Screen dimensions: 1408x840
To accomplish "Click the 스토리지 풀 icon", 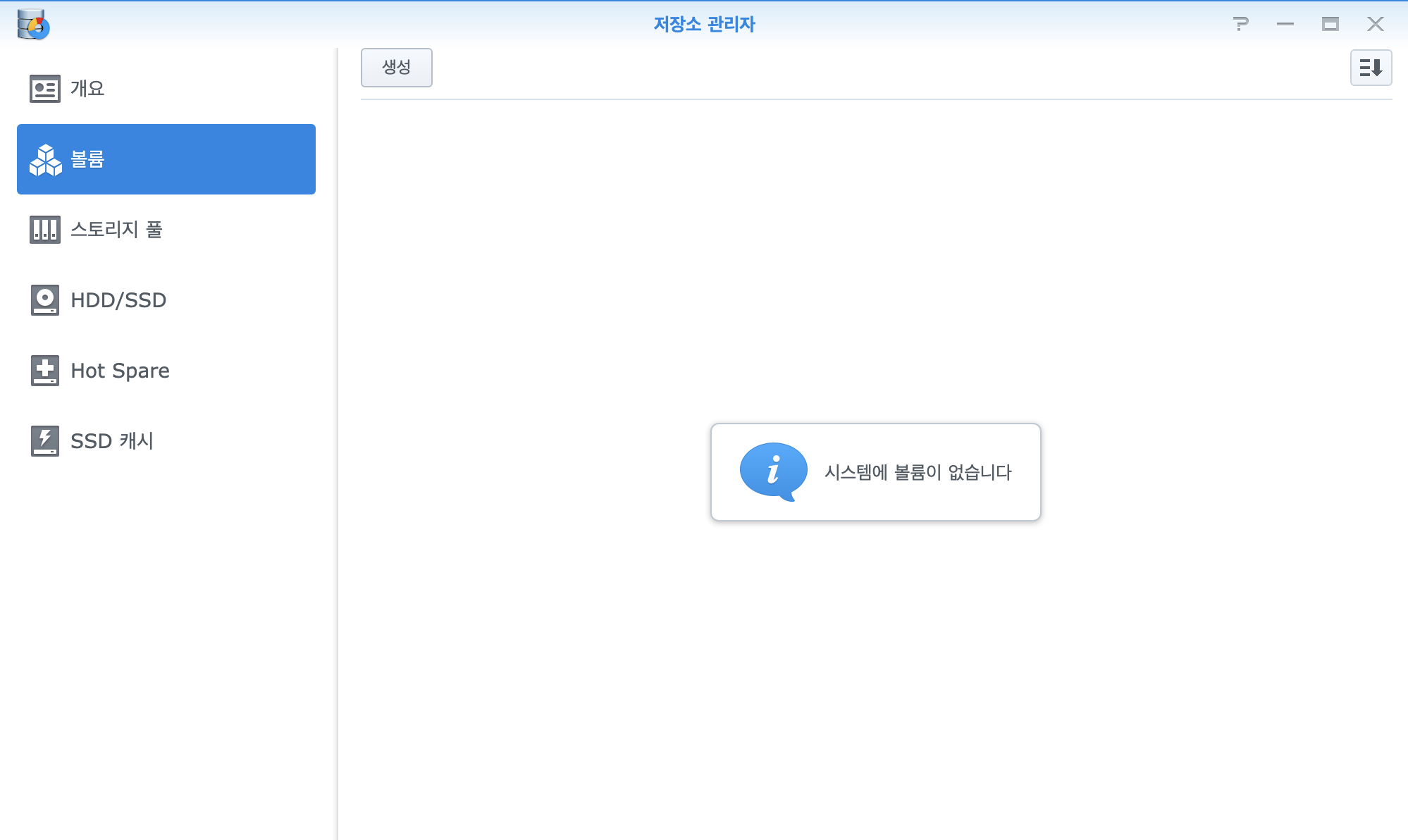I will [44, 230].
